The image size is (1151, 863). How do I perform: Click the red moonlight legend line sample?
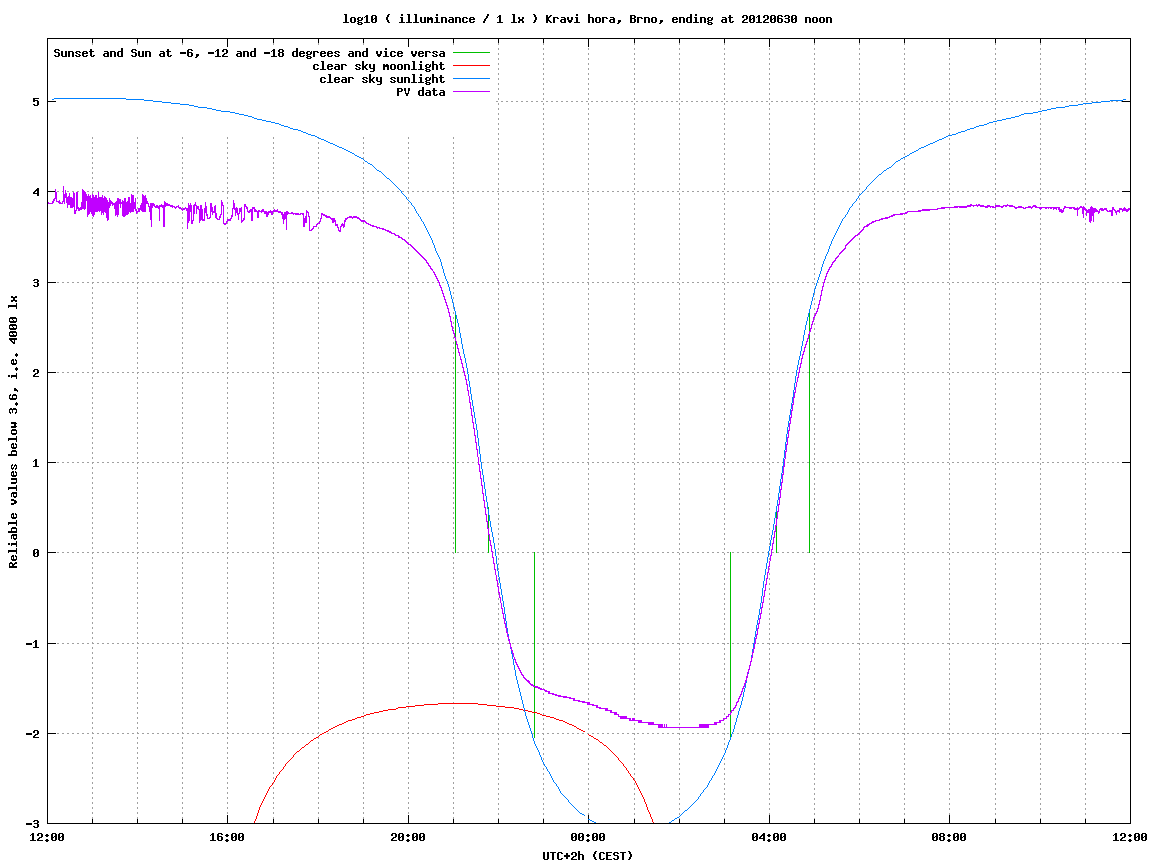pyautogui.click(x=471, y=66)
